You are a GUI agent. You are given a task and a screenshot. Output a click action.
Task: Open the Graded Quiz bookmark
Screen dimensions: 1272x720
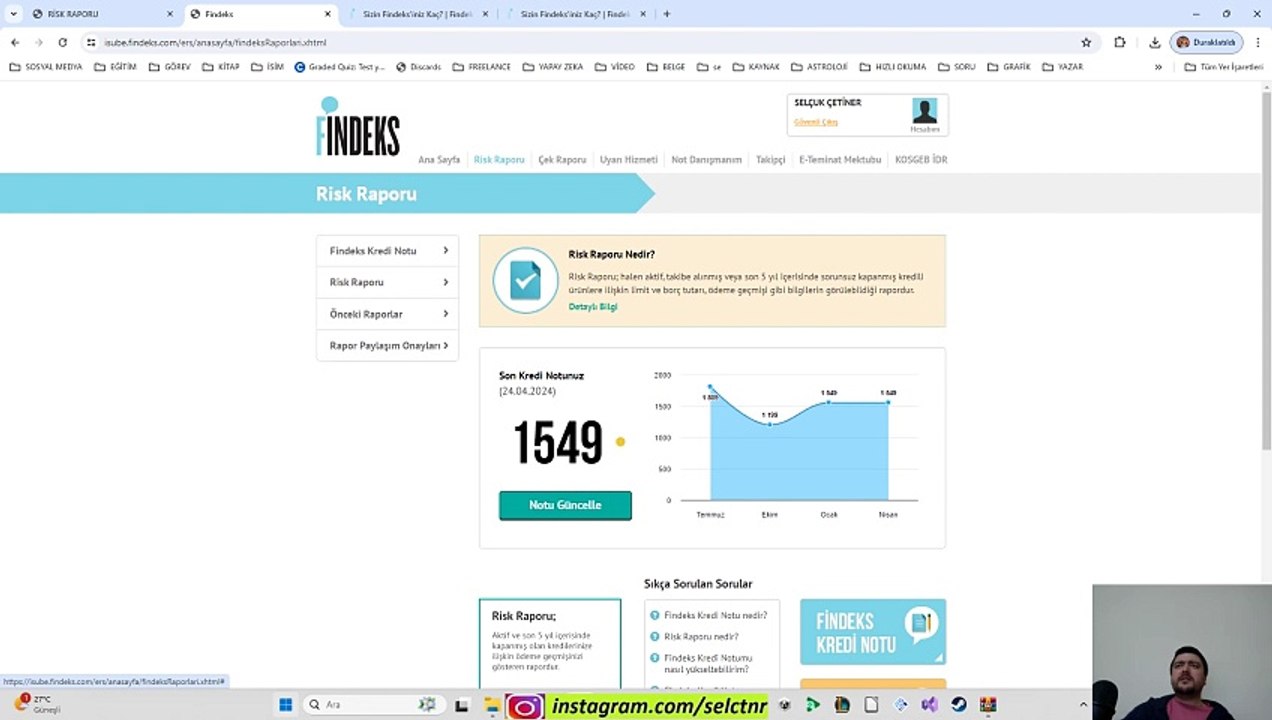339,67
